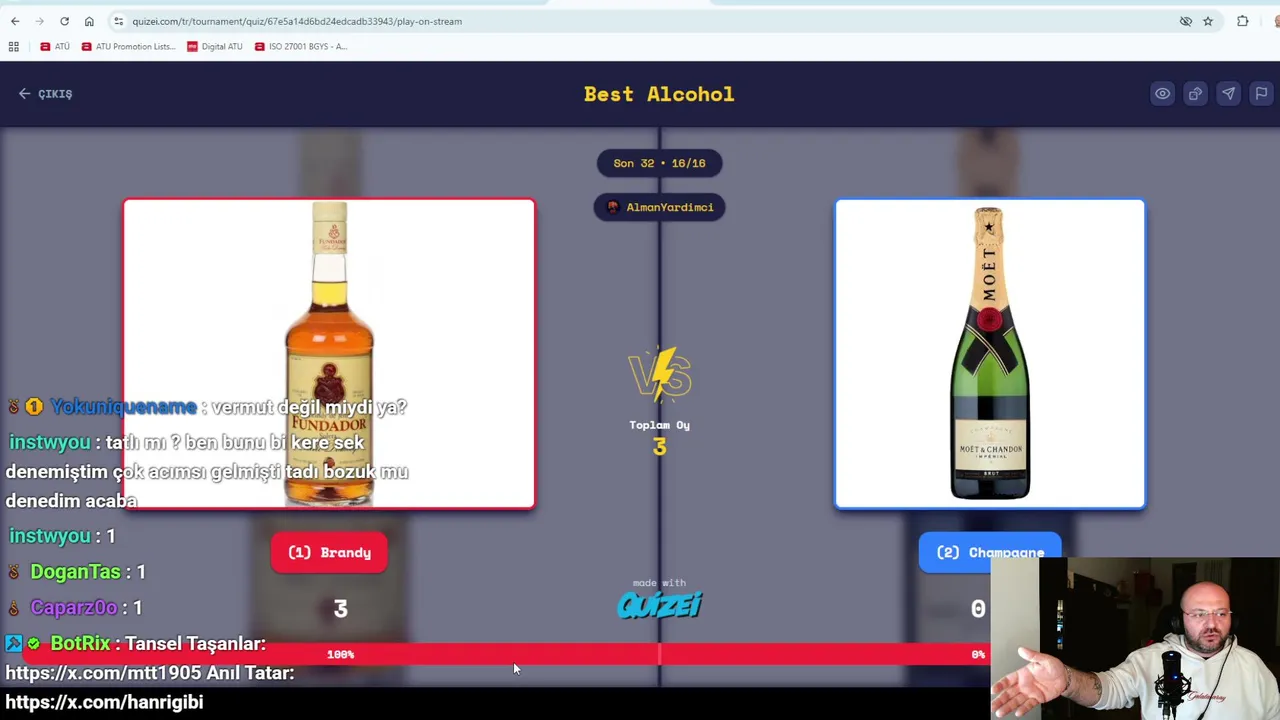
Task: Open the browser home page icon
Action: pos(89,21)
